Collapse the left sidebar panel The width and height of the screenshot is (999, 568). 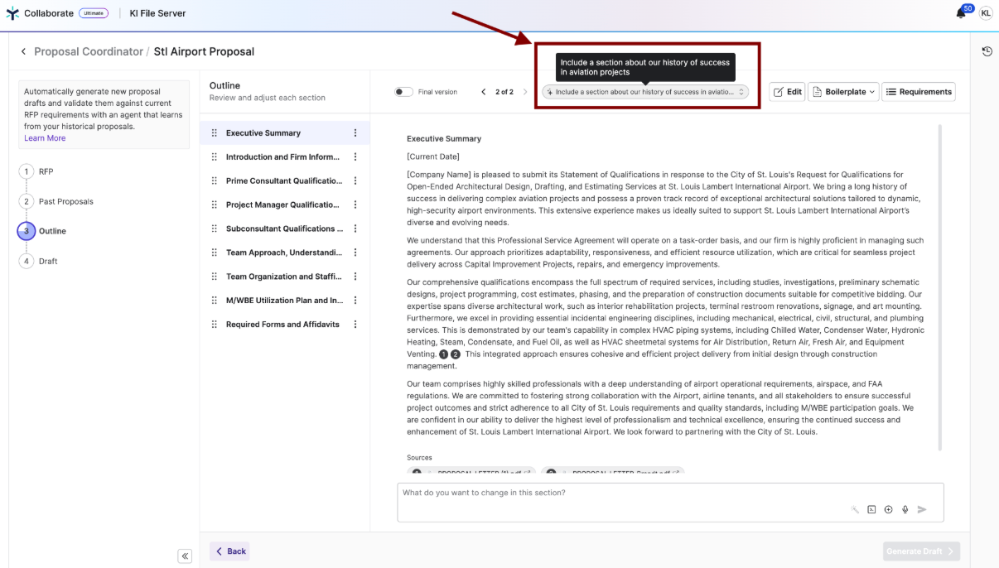point(185,556)
